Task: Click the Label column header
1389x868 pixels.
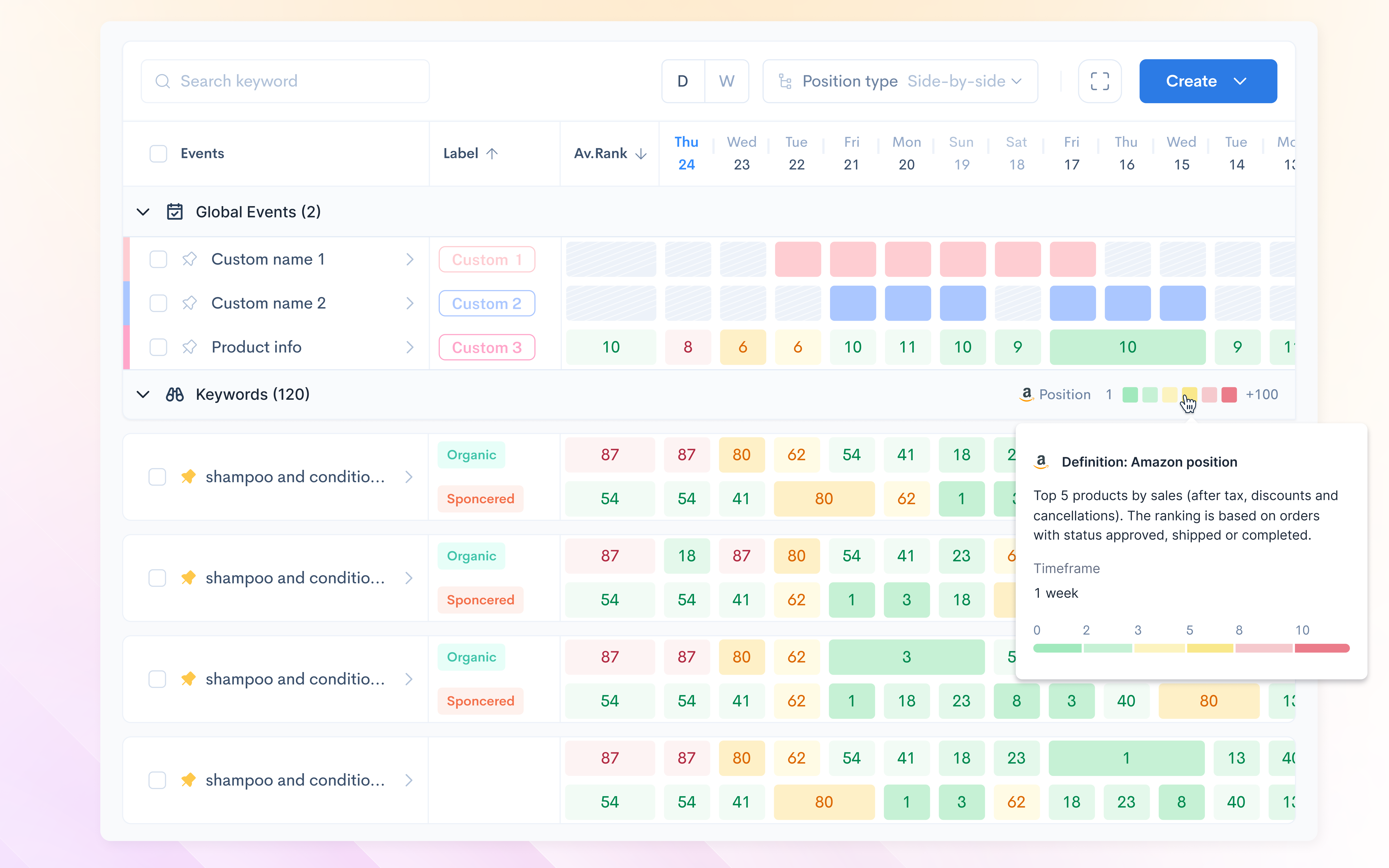Action: tap(460, 153)
